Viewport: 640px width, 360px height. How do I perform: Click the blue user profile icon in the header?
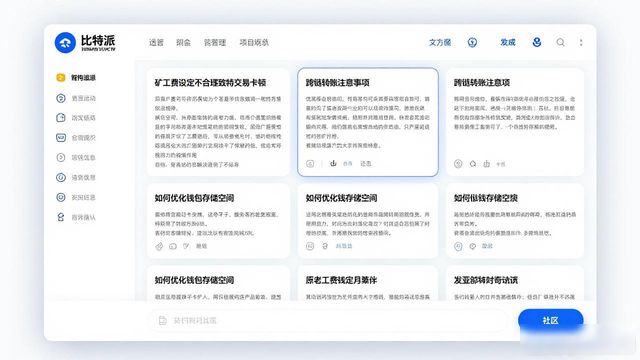tap(537, 42)
